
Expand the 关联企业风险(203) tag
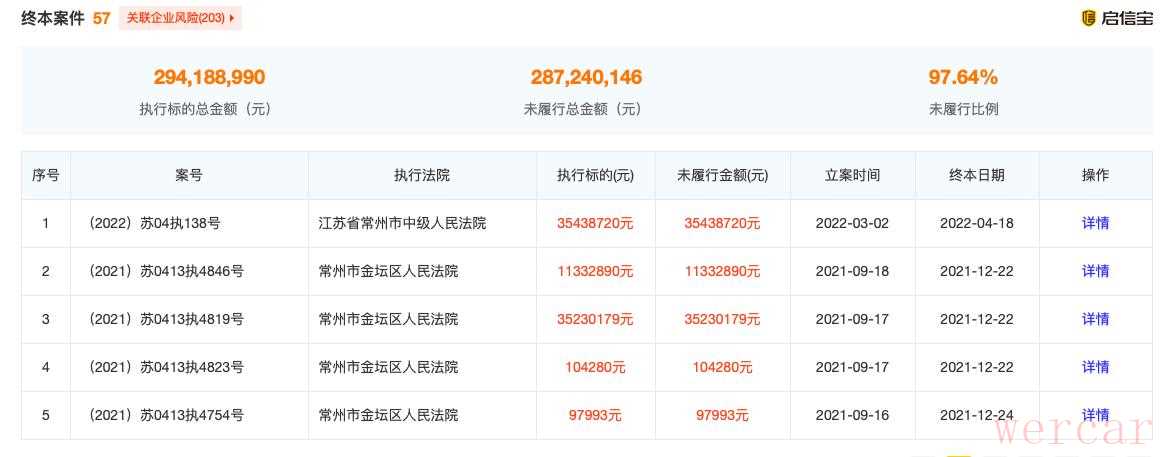180,18
